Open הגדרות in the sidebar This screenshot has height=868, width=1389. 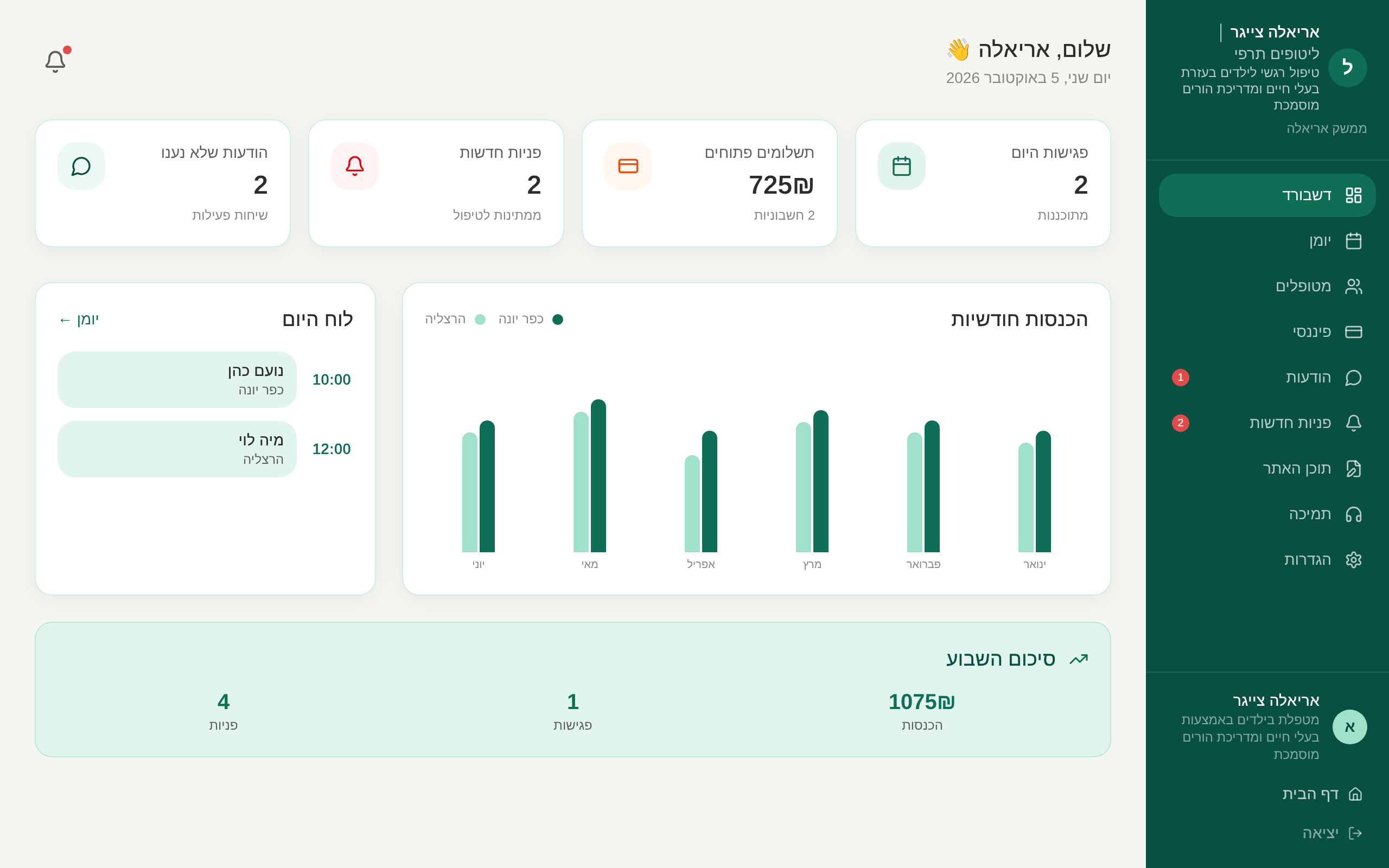pos(1267,560)
